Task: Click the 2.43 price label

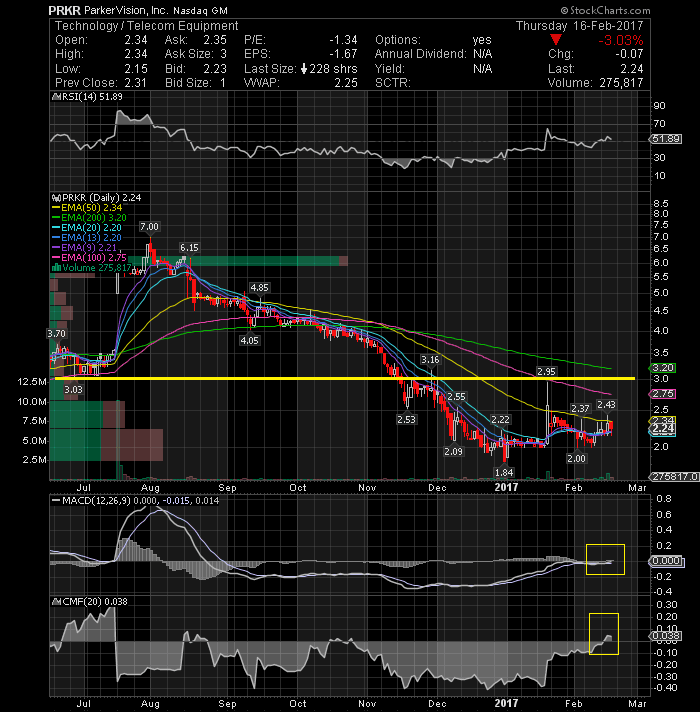Action: coord(606,405)
